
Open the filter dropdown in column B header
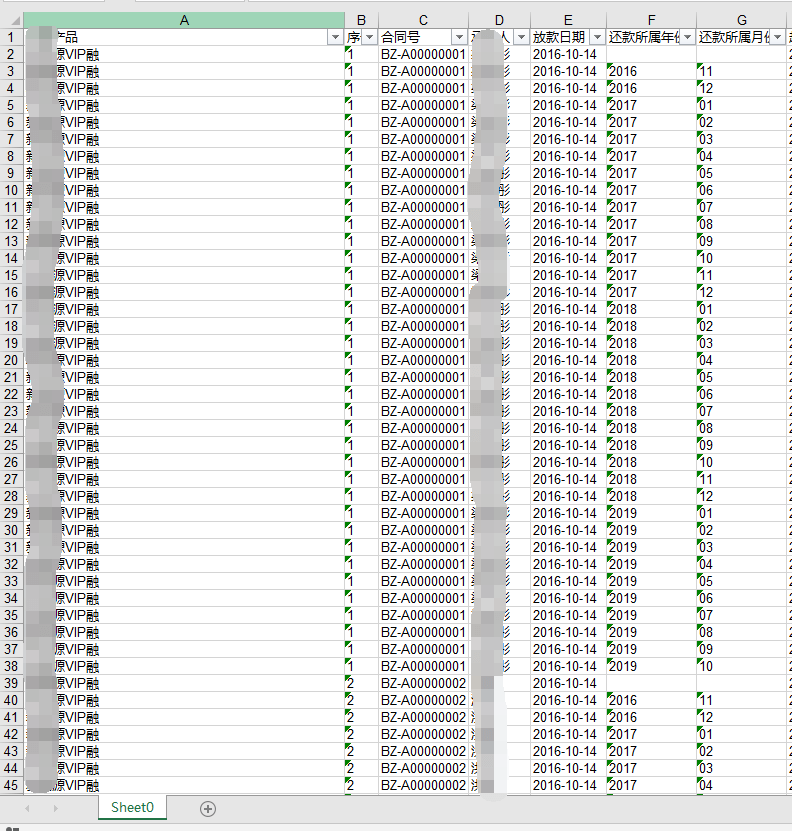pos(369,37)
